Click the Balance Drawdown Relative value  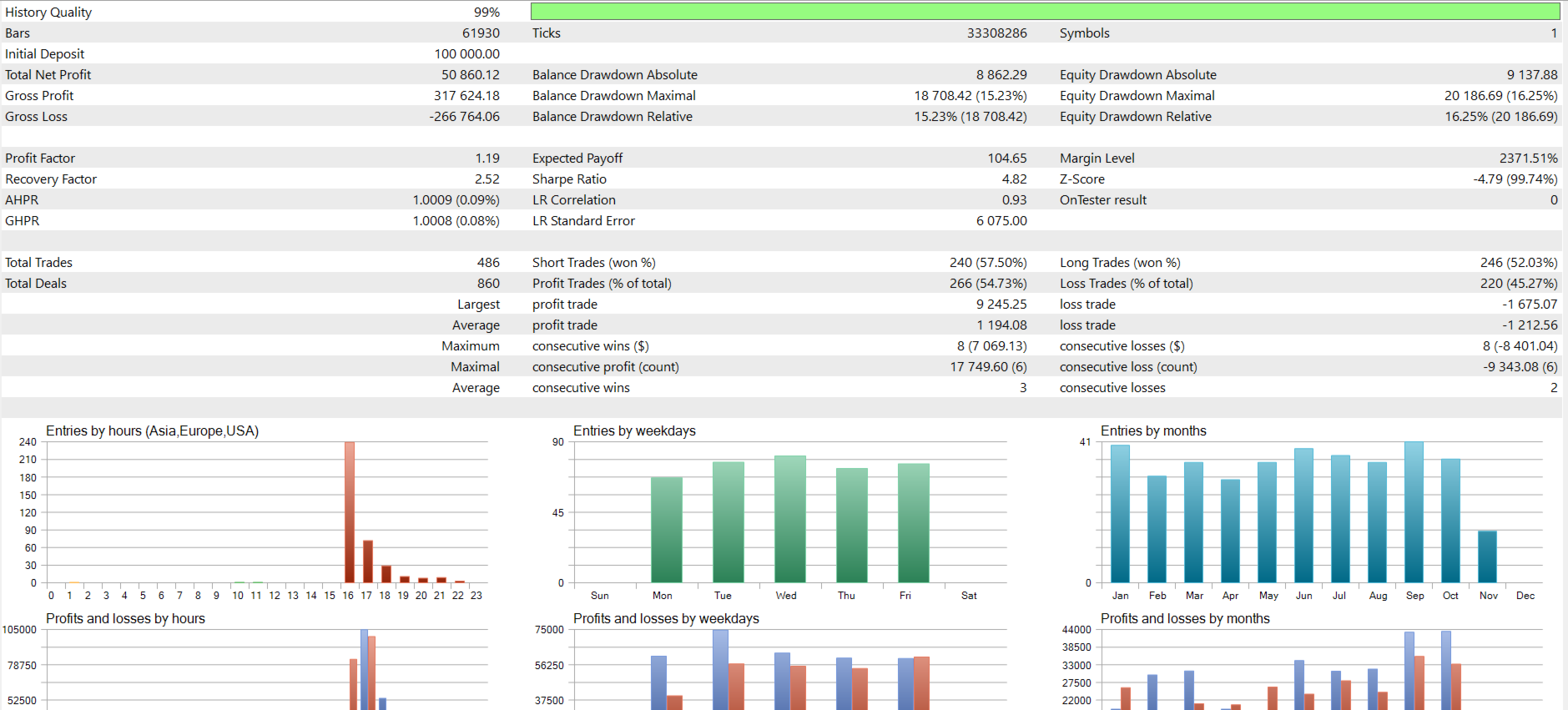click(971, 117)
